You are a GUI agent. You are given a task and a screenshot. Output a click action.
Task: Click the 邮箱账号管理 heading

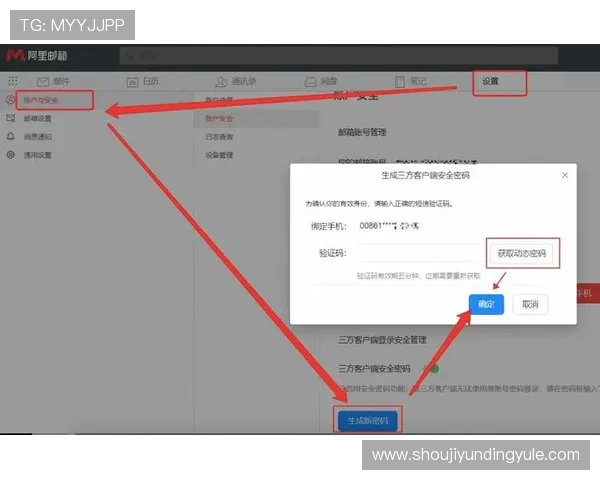[x=362, y=132]
